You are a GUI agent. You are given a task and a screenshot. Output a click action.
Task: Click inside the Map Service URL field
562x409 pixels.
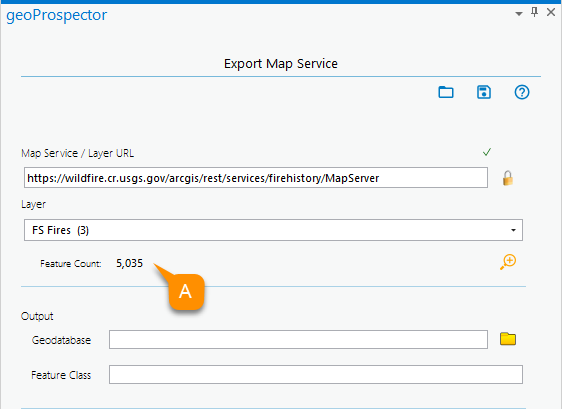[256, 177]
